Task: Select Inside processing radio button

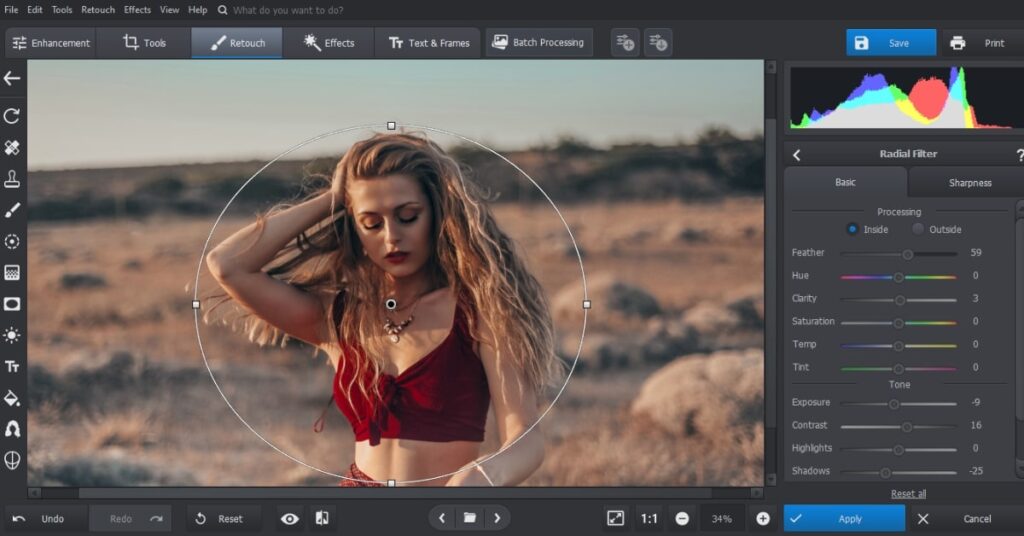Action: click(852, 229)
